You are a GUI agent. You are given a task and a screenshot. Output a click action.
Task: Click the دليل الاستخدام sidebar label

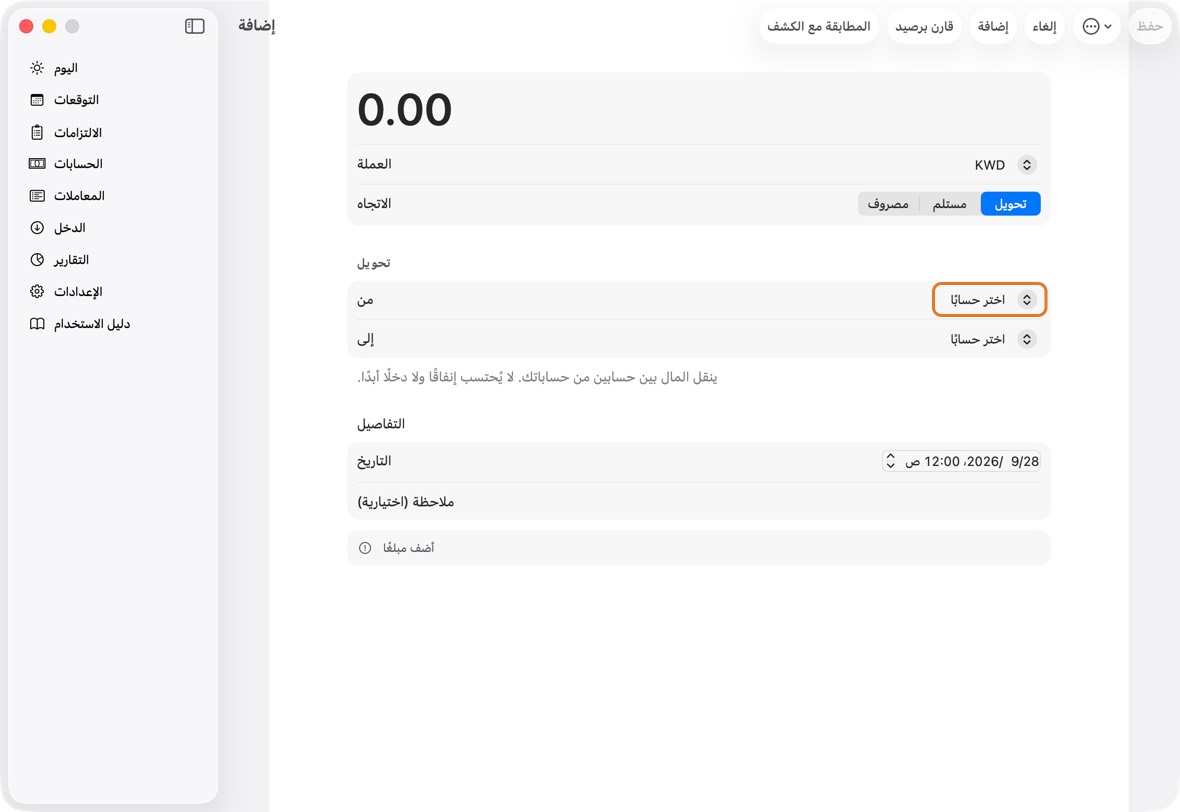click(x=92, y=324)
